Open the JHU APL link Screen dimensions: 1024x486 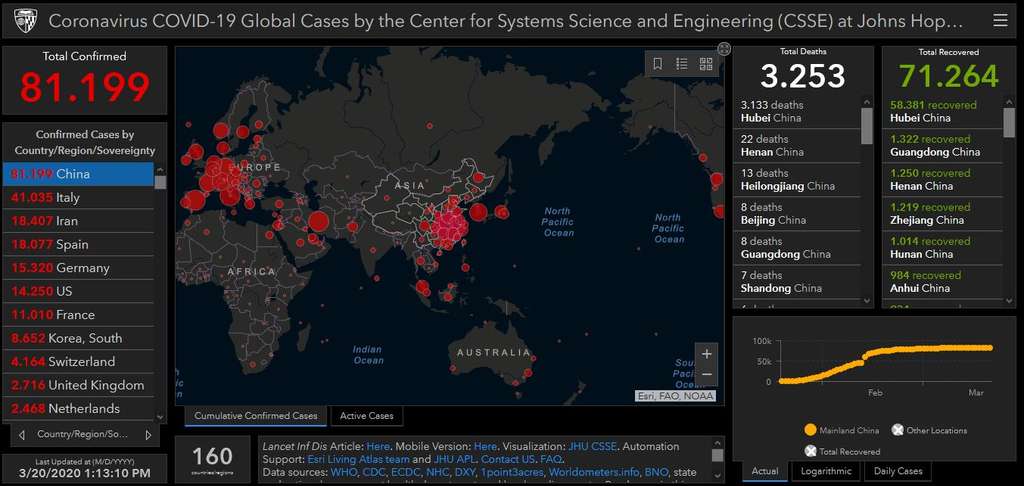(454, 459)
